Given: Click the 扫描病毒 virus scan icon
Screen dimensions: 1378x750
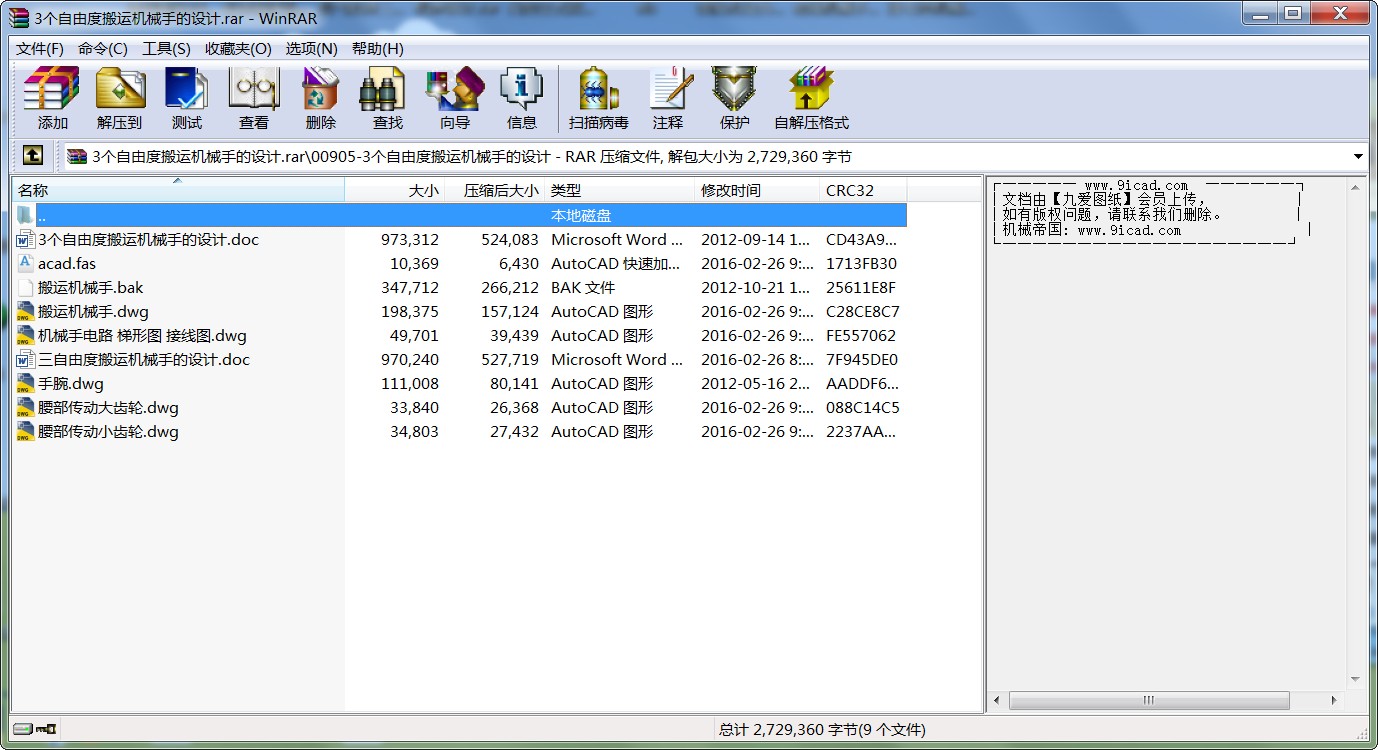Looking at the screenshot, I should tap(599, 99).
